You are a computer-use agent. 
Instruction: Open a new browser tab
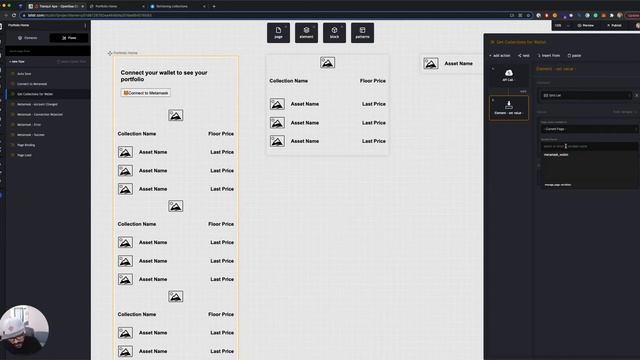point(214,6)
